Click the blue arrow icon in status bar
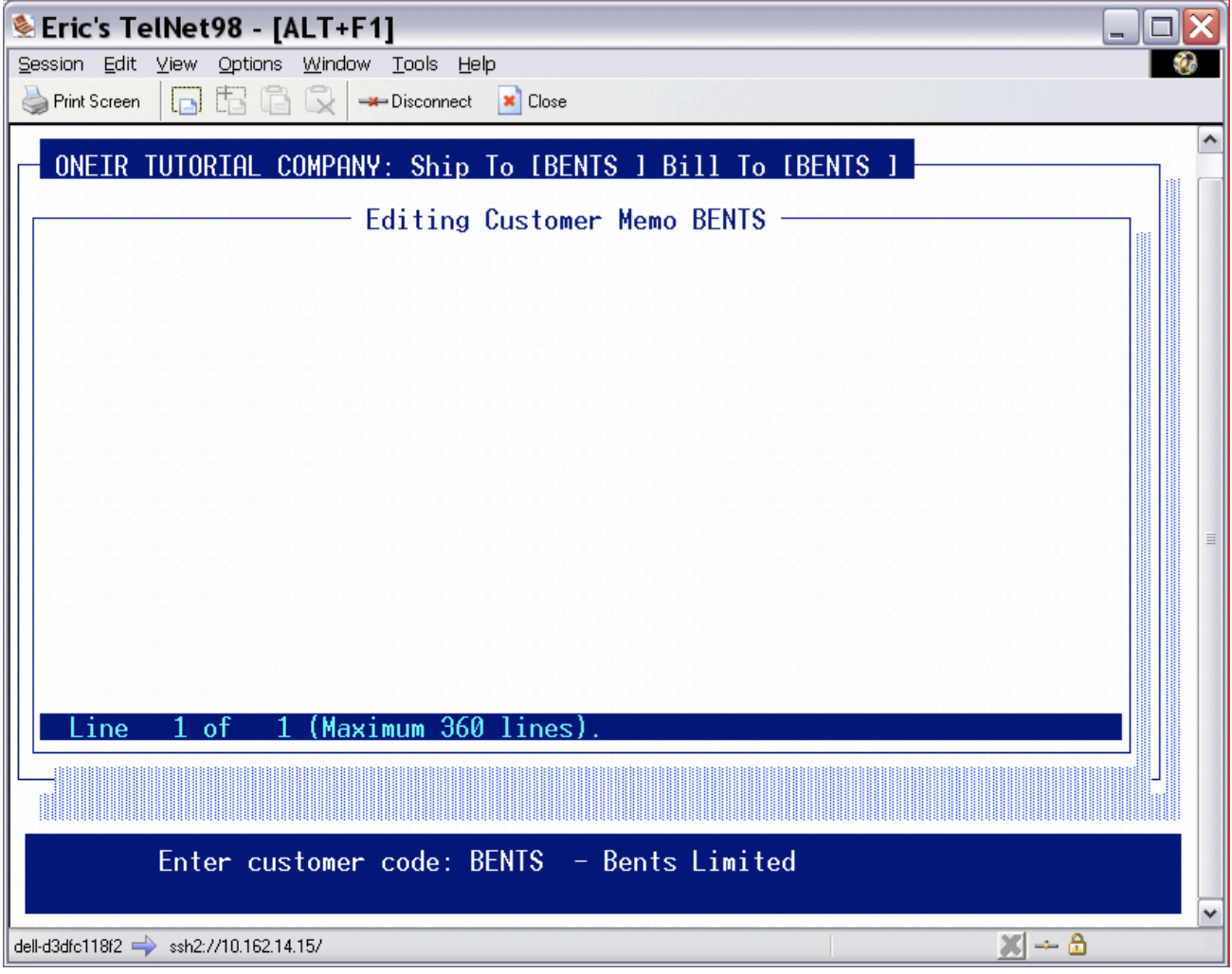This screenshot has width=1232, height=974. pyautogui.click(x=144, y=946)
